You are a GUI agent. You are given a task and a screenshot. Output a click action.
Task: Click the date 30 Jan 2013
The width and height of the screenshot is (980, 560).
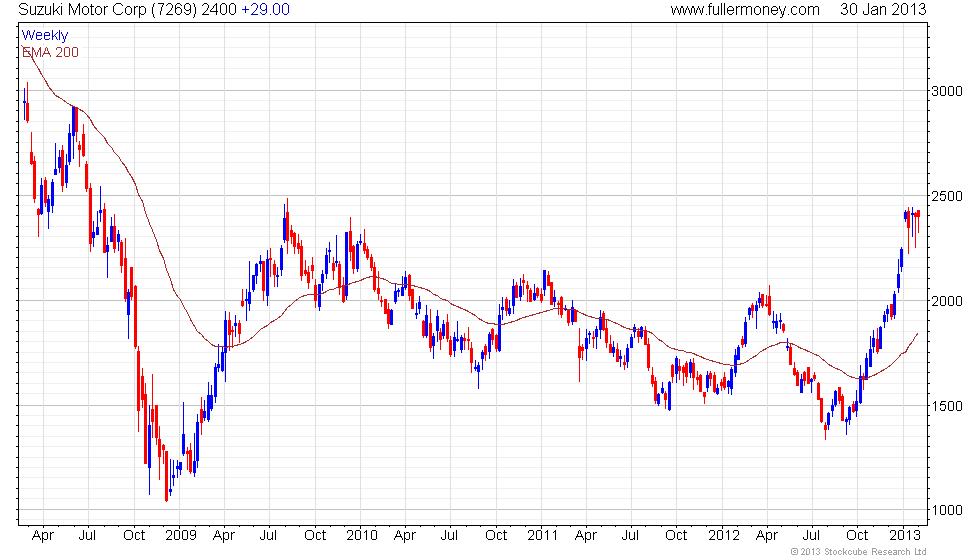coord(883,10)
